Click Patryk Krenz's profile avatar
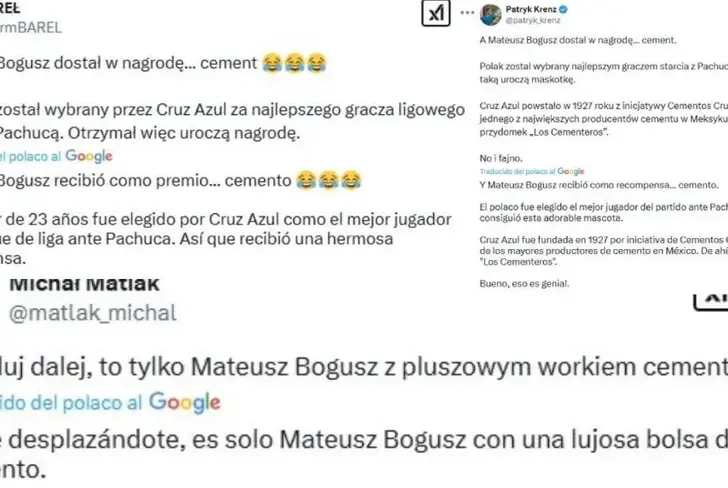 pos(491,14)
